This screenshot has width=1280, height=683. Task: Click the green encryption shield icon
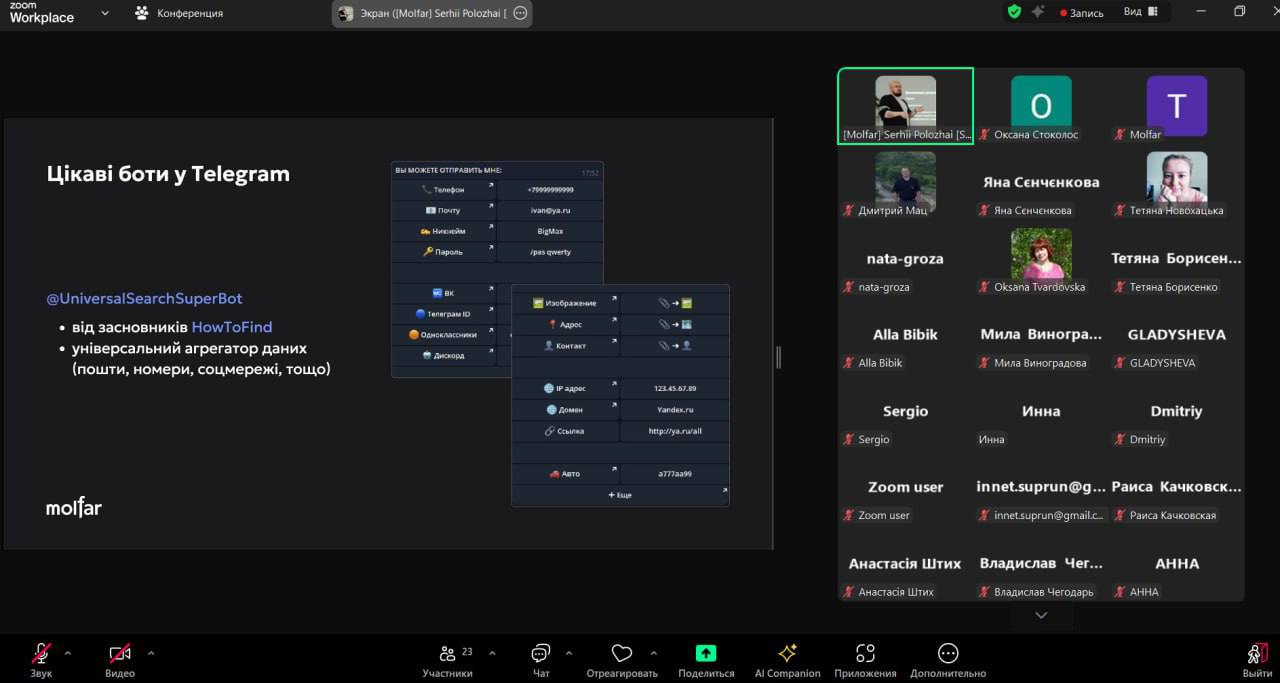1014,12
